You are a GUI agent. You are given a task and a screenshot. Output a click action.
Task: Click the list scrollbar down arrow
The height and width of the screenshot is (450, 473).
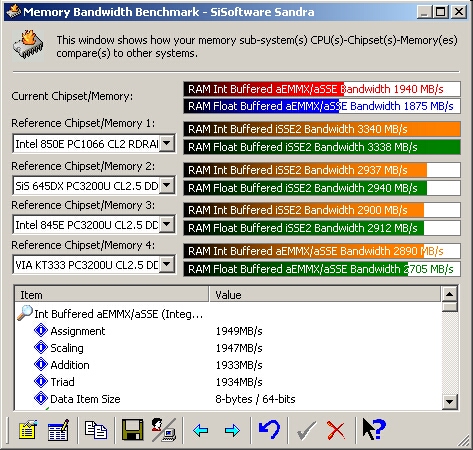450,402
